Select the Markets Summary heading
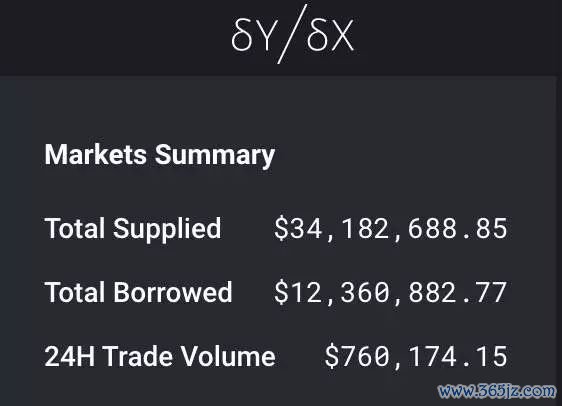 pyautogui.click(x=159, y=155)
